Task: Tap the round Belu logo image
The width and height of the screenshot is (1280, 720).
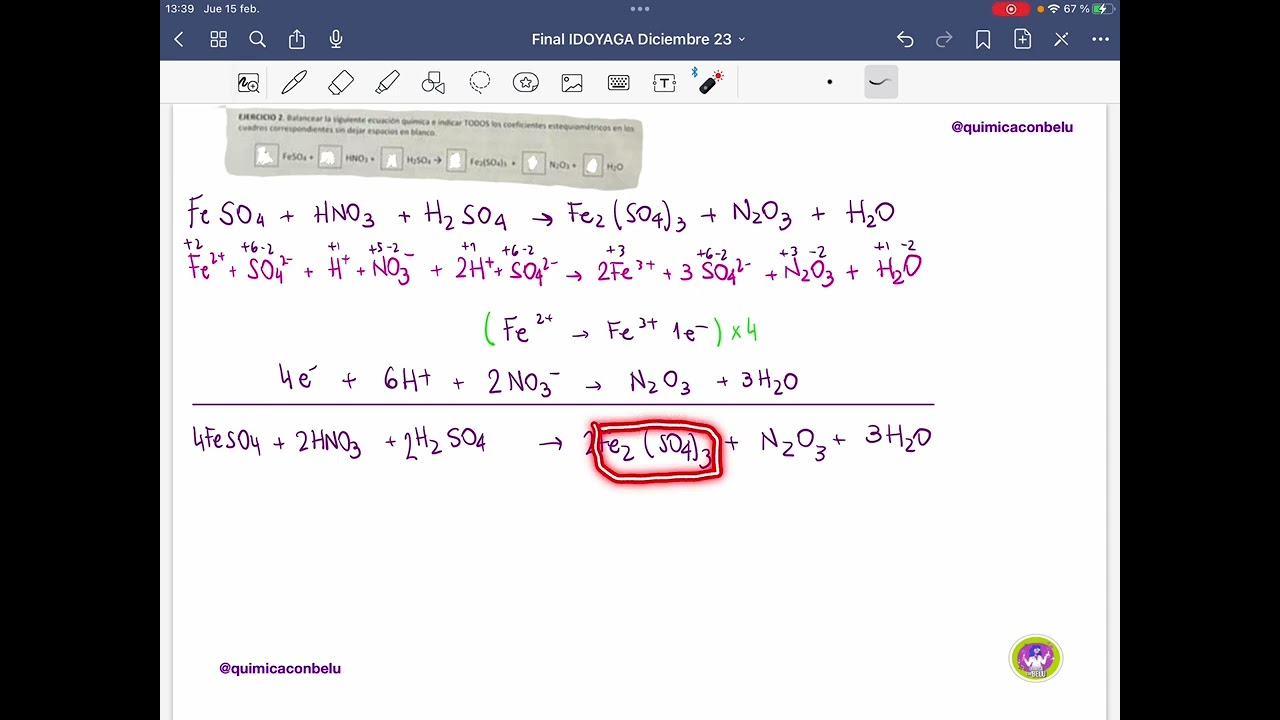Action: point(1036,659)
